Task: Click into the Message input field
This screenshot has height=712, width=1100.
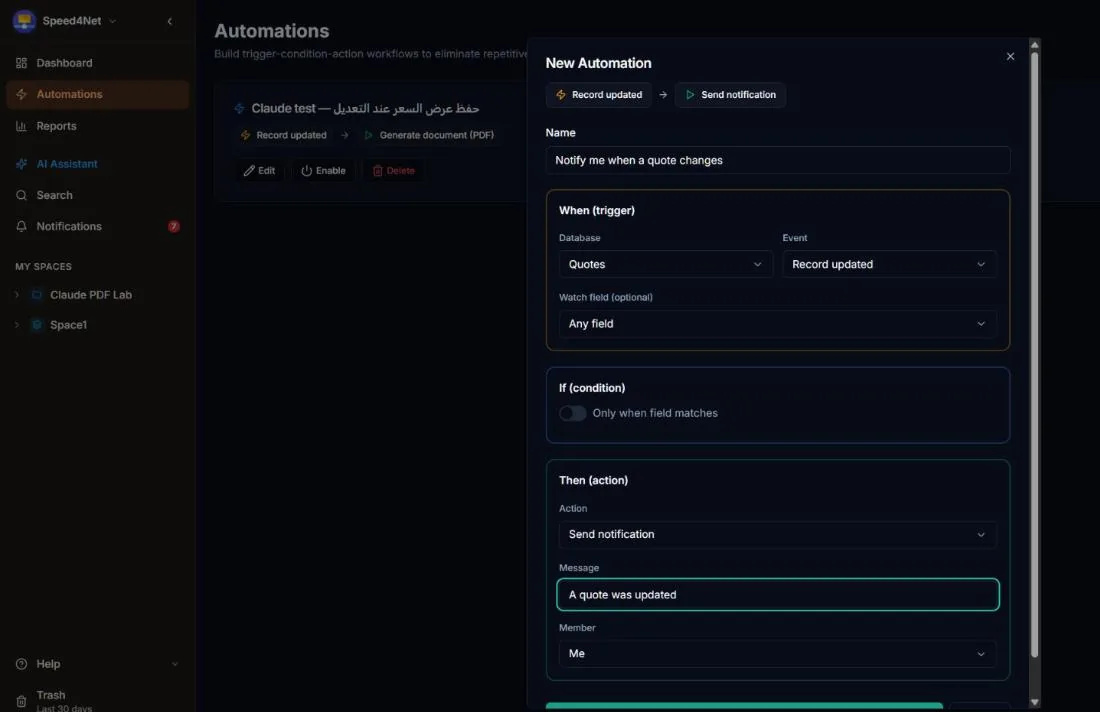Action: (x=777, y=594)
